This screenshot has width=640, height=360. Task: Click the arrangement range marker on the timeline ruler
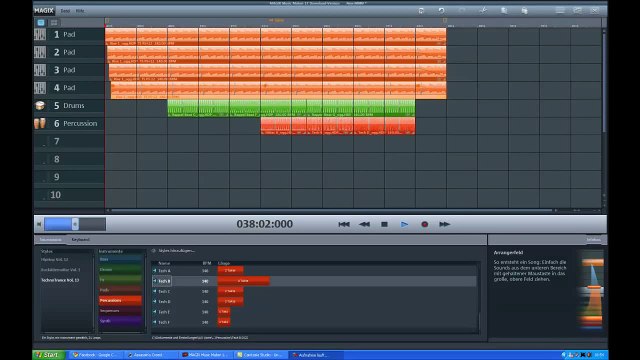276,20
